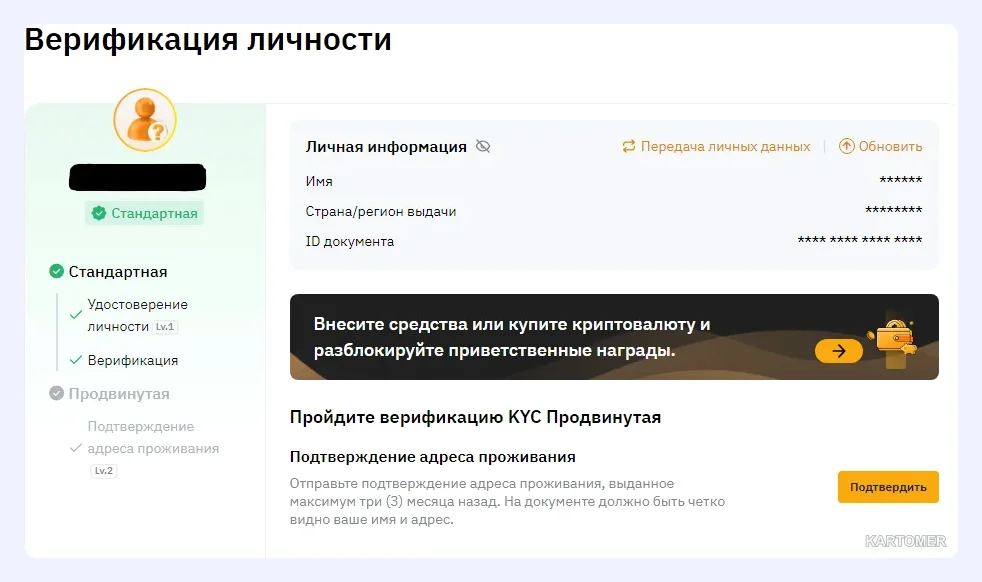
Task: Click the Передача личных данных link
Action: (725, 147)
